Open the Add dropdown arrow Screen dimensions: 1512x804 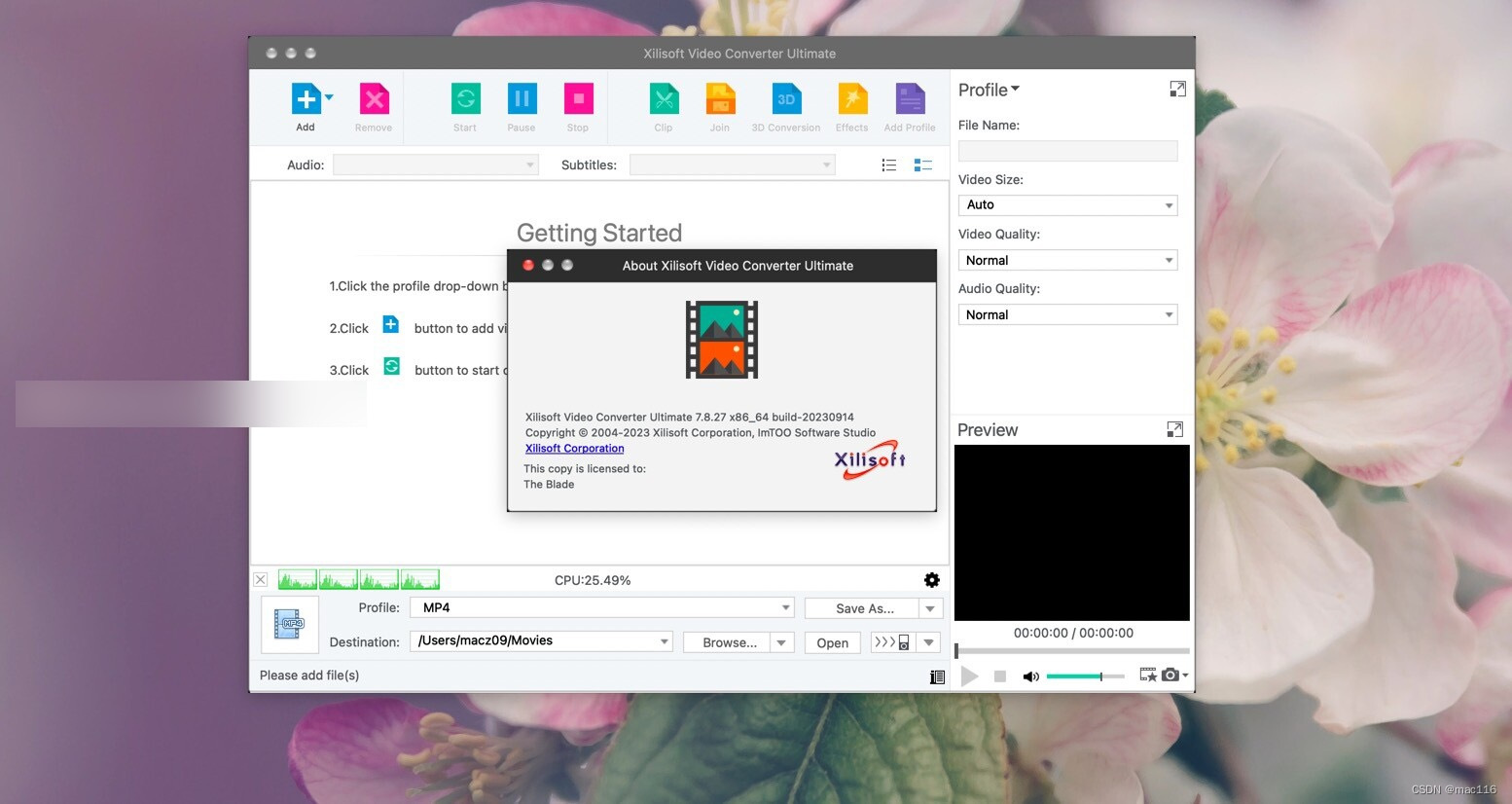329,97
